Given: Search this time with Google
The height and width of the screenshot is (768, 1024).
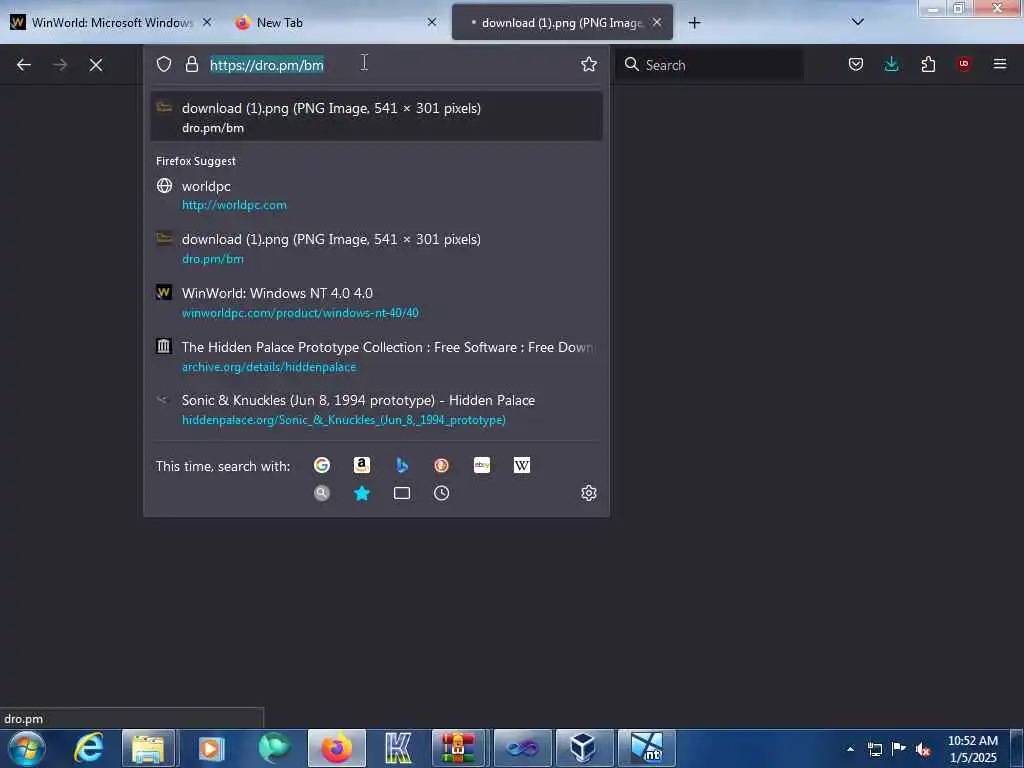Looking at the screenshot, I should point(322,465).
